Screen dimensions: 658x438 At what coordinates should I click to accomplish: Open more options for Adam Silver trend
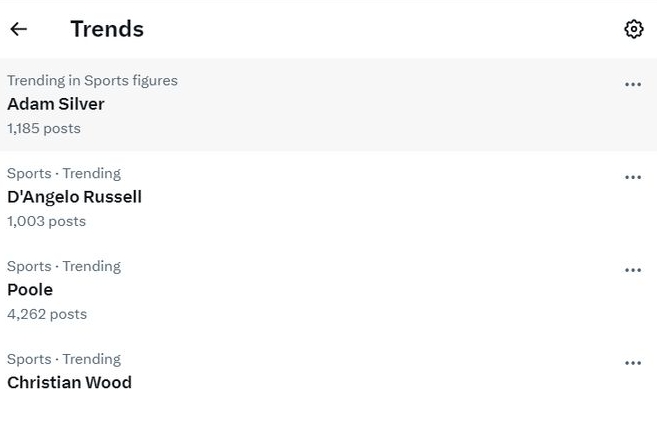click(x=633, y=85)
